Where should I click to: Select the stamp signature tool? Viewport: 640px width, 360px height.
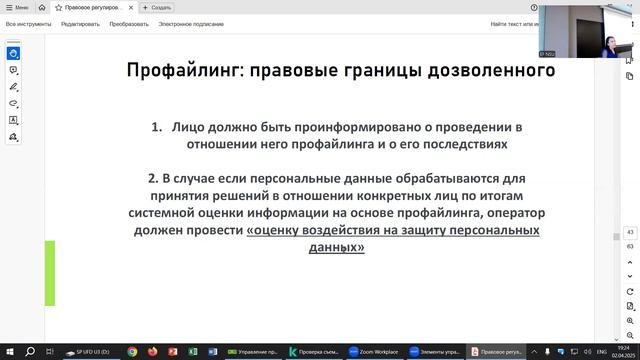coord(13,137)
